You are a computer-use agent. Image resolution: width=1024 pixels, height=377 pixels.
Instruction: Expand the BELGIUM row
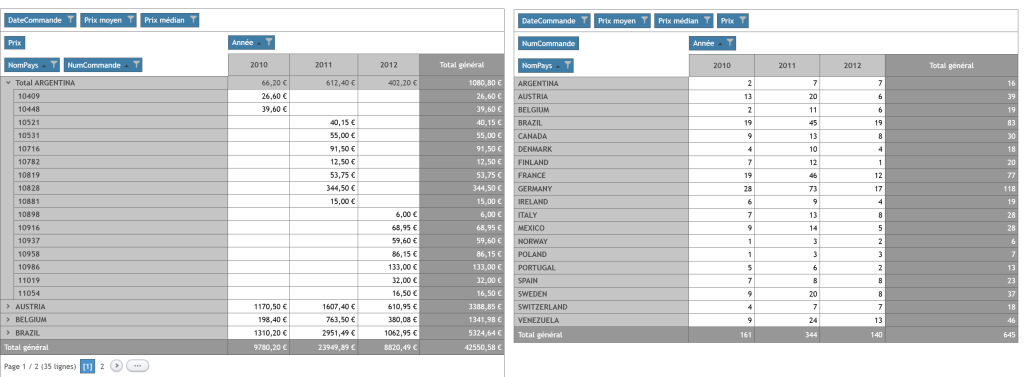point(8,320)
